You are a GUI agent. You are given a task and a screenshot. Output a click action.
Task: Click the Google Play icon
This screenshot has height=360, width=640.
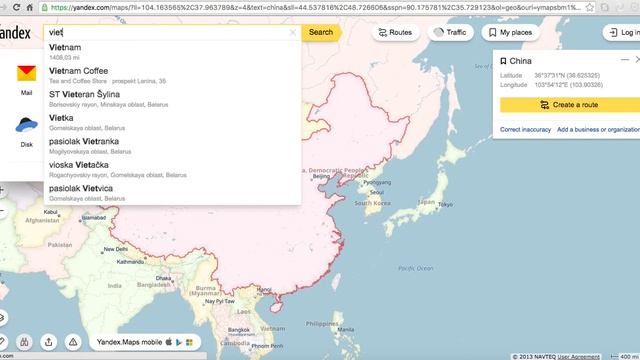pyautogui.click(x=179, y=342)
